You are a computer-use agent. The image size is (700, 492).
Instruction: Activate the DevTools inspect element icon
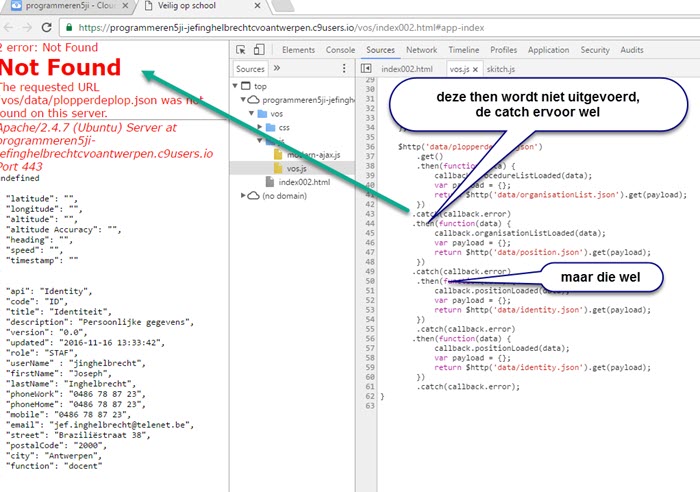(241, 50)
